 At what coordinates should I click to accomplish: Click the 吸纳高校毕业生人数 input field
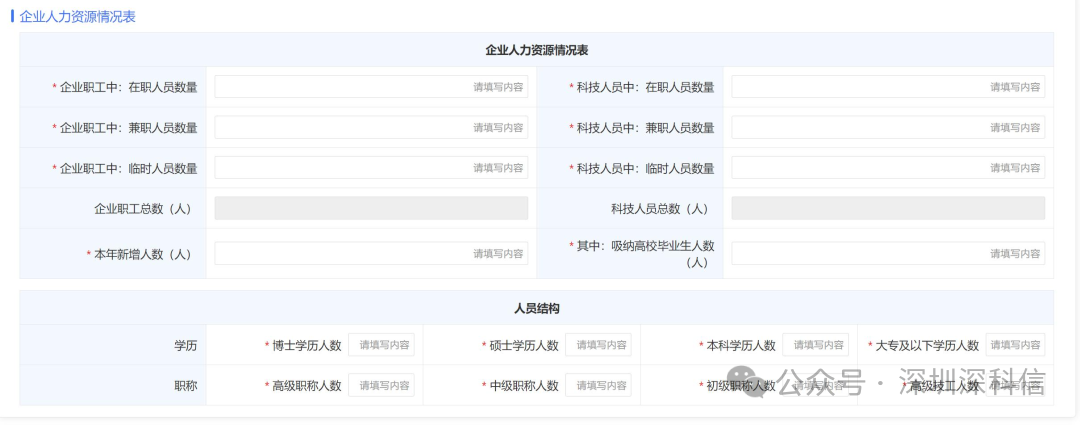point(888,253)
